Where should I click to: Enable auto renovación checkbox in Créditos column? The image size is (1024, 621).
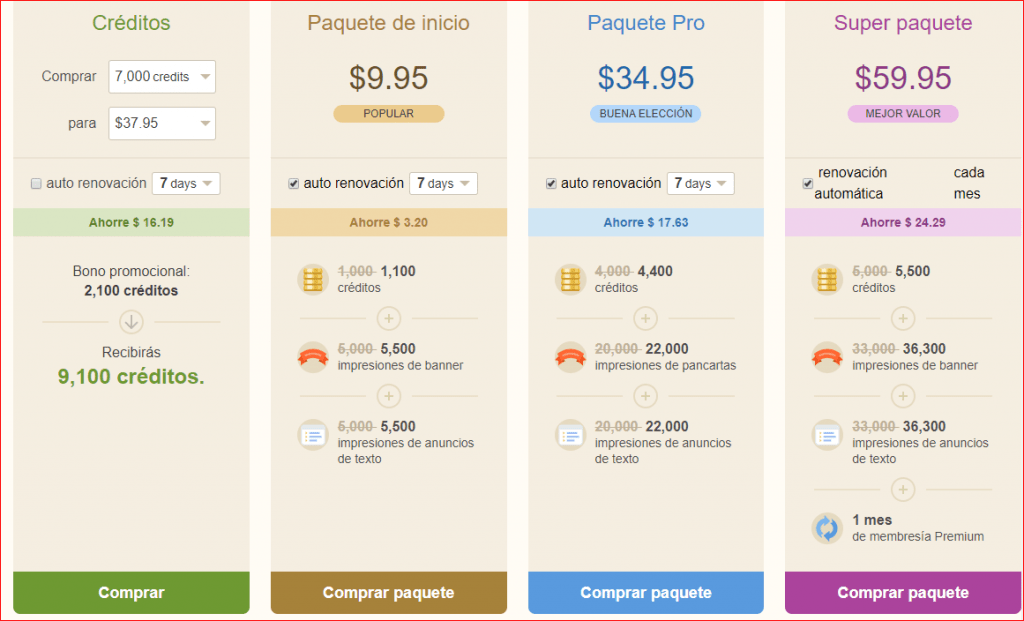pyautogui.click(x=36, y=184)
